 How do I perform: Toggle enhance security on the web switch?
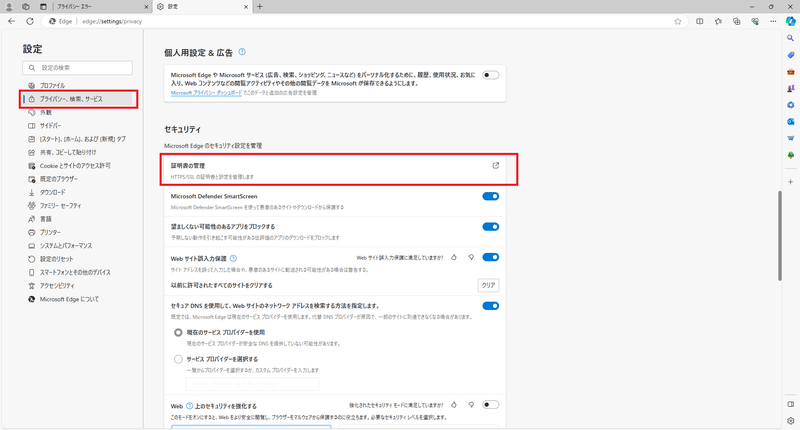coord(490,405)
